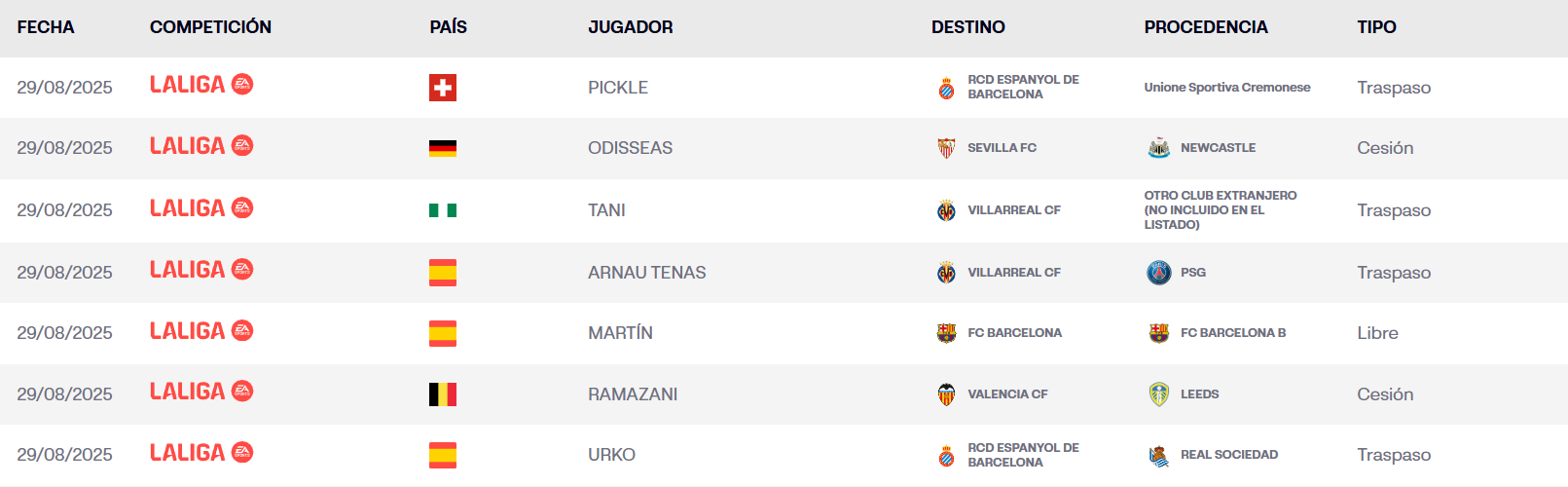Click the JUGADOR column header

(630, 27)
